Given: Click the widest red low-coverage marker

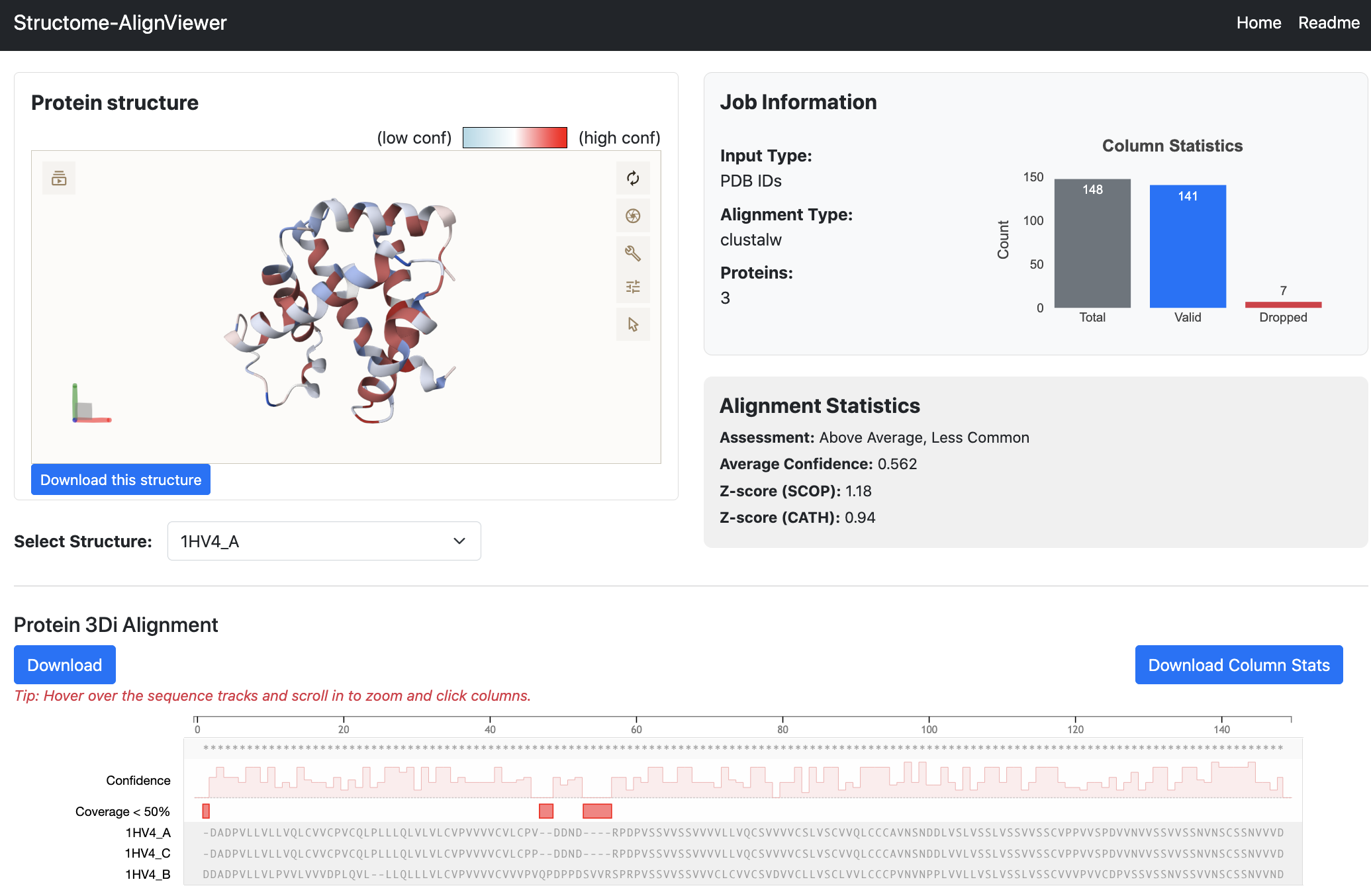Looking at the screenshot, I should (x=597, y=811).
